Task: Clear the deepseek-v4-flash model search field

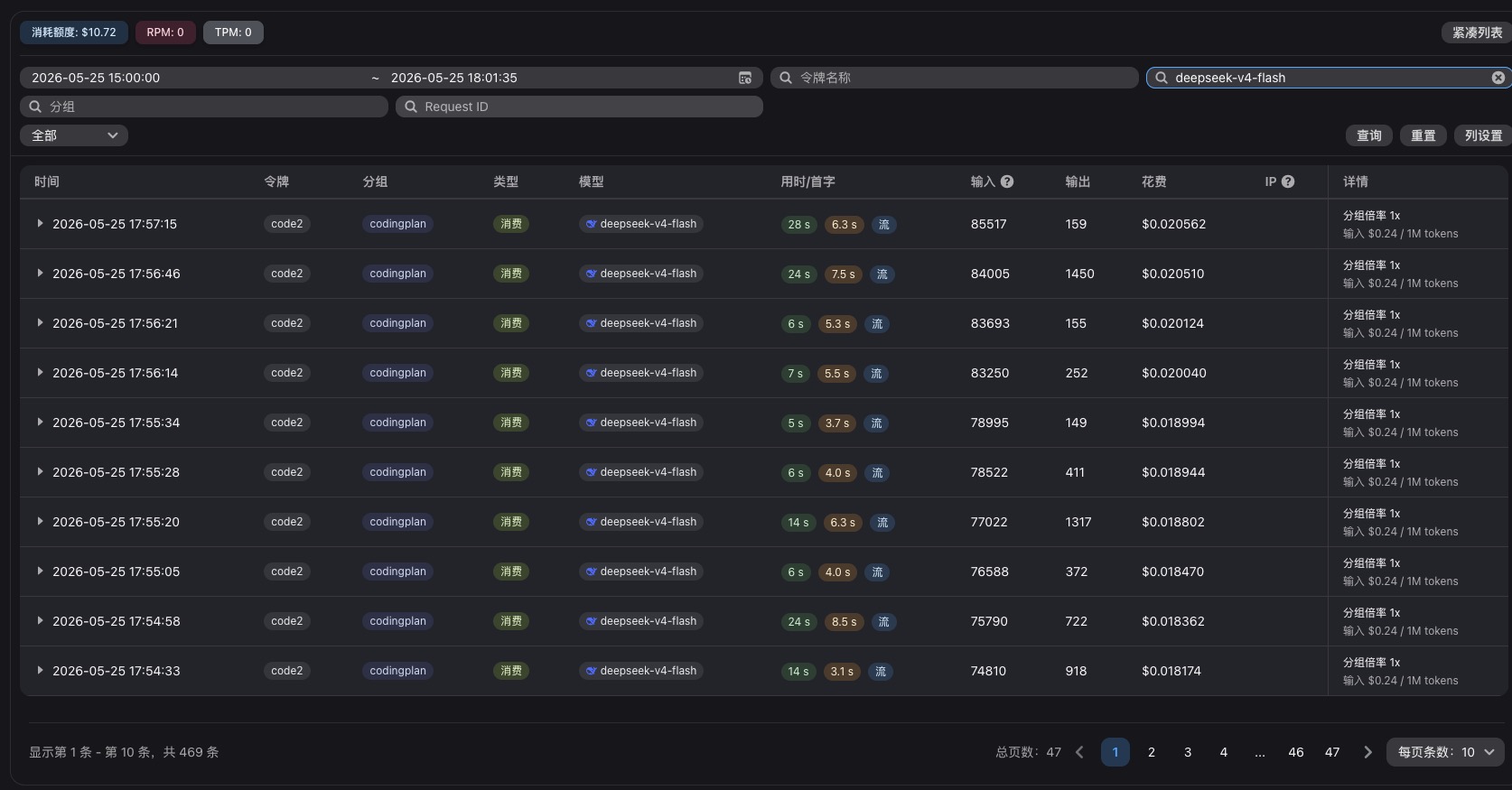Action: point(1498,78)
